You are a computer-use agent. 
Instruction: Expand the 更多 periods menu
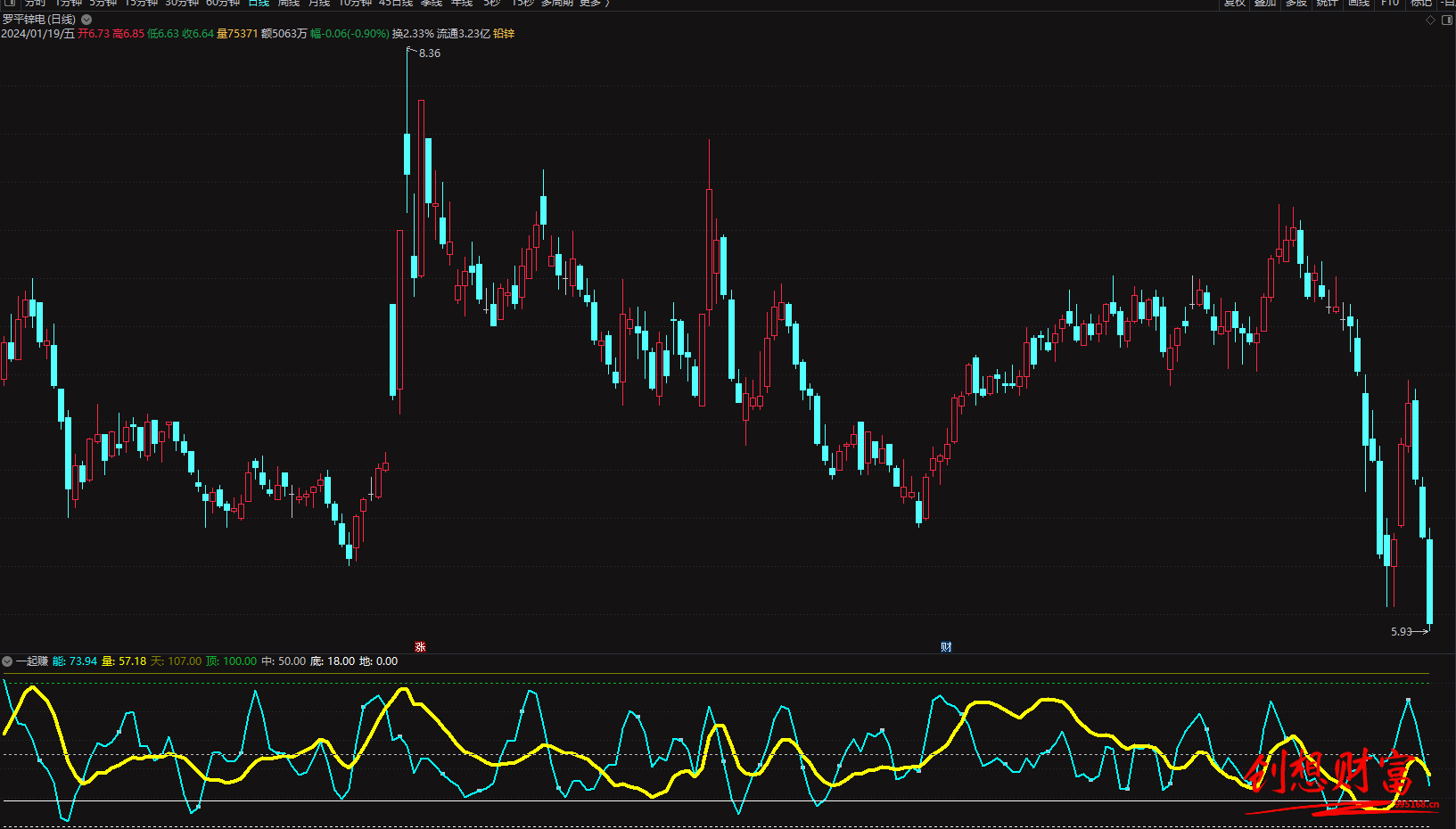(x=593, y=4)
